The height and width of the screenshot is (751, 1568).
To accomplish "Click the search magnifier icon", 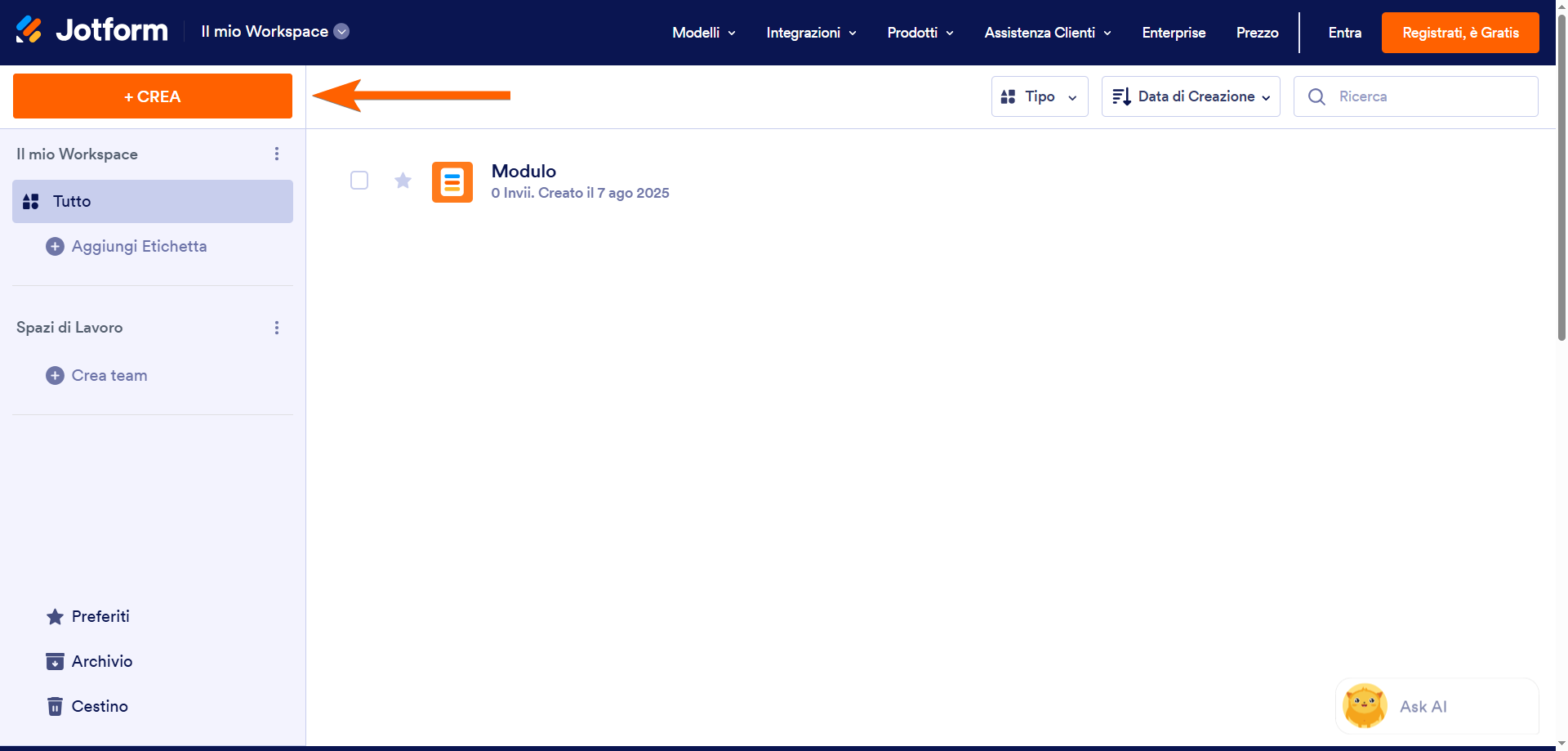I will point(1316,96).
